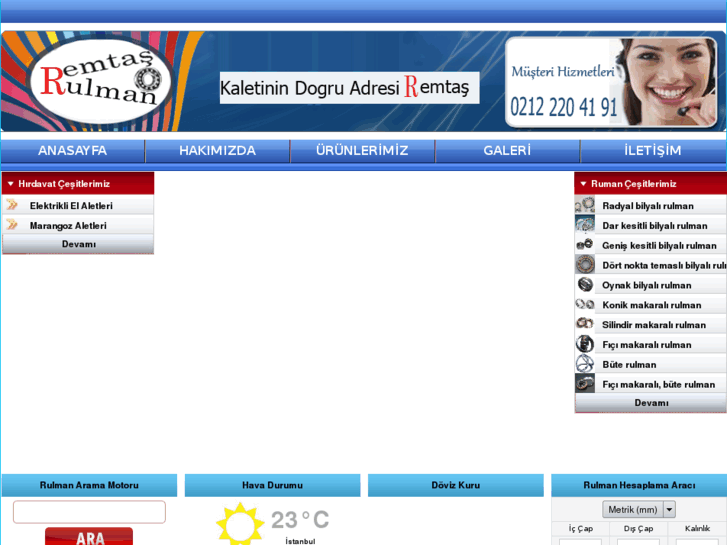Viewport: 727px width, 545px height.
Task: Click Devamı under Ruman Çeşitlerimiz
Action: coord(651,403)
